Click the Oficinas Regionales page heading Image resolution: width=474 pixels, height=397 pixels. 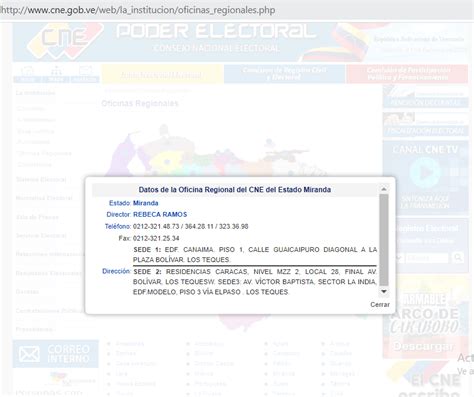point(140,104)
